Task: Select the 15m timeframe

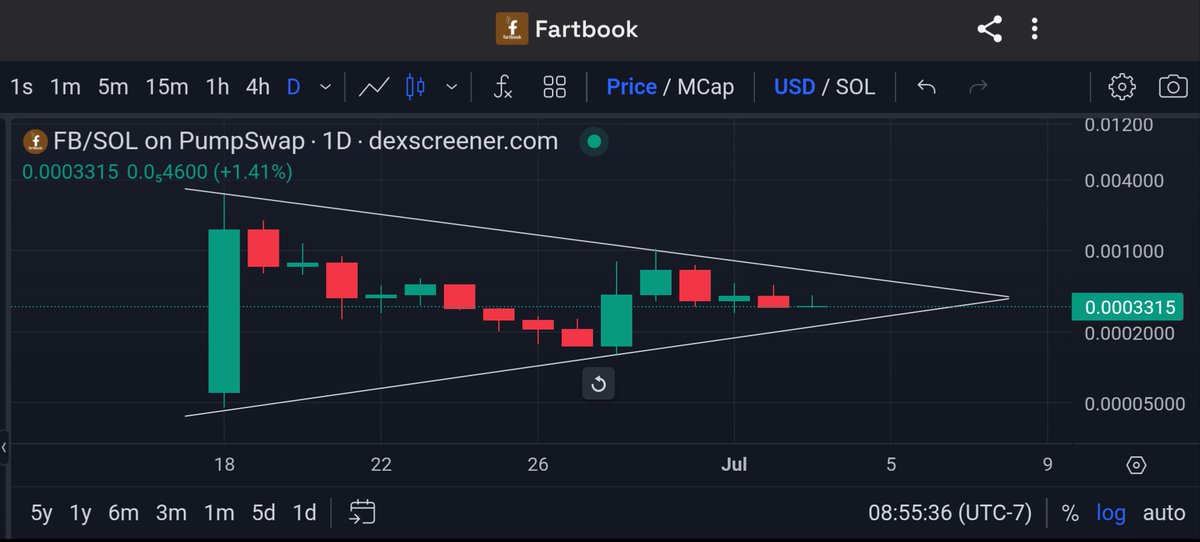Action: coord(166,87)
